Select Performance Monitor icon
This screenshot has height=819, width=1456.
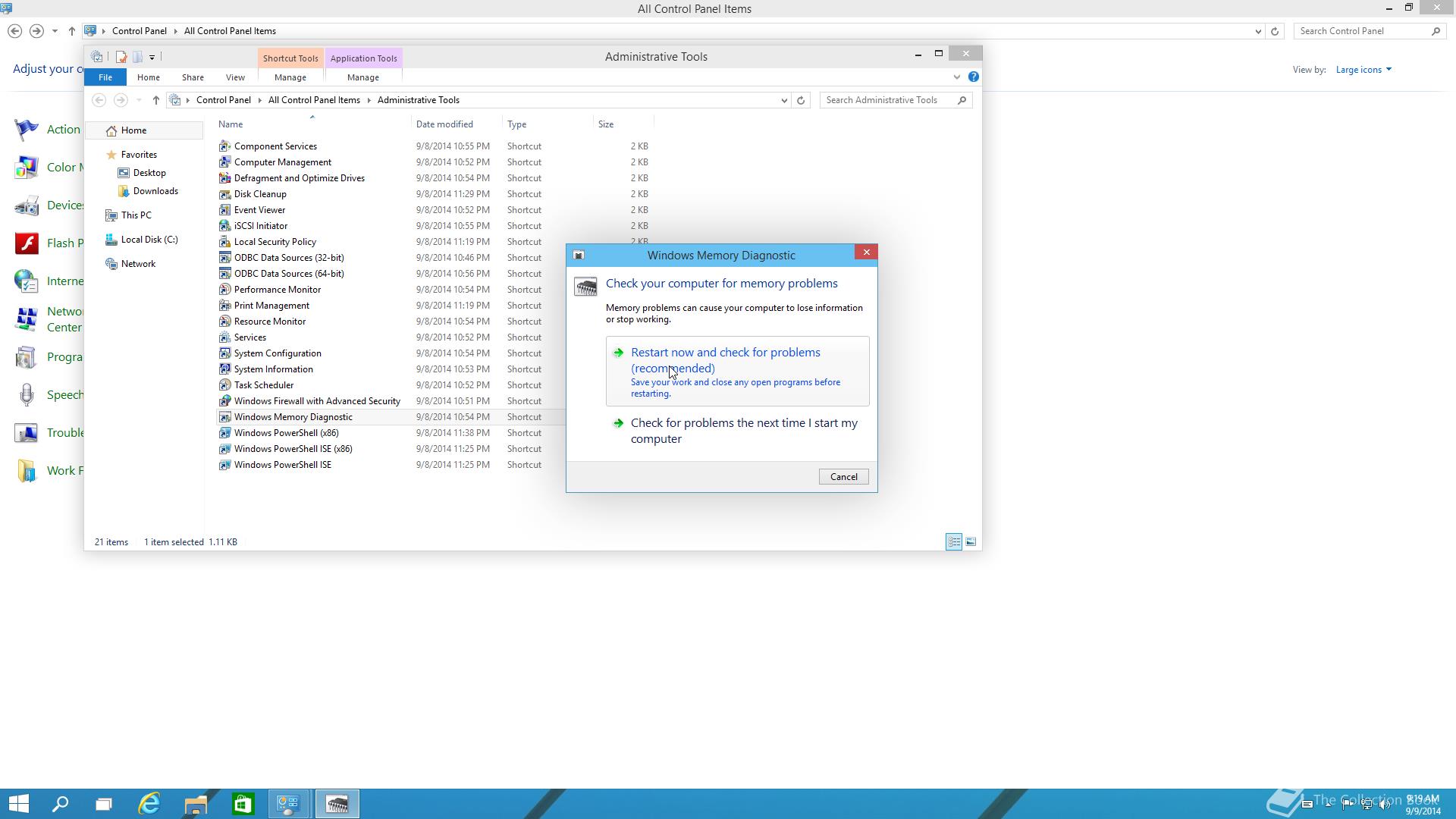[224, 290]
